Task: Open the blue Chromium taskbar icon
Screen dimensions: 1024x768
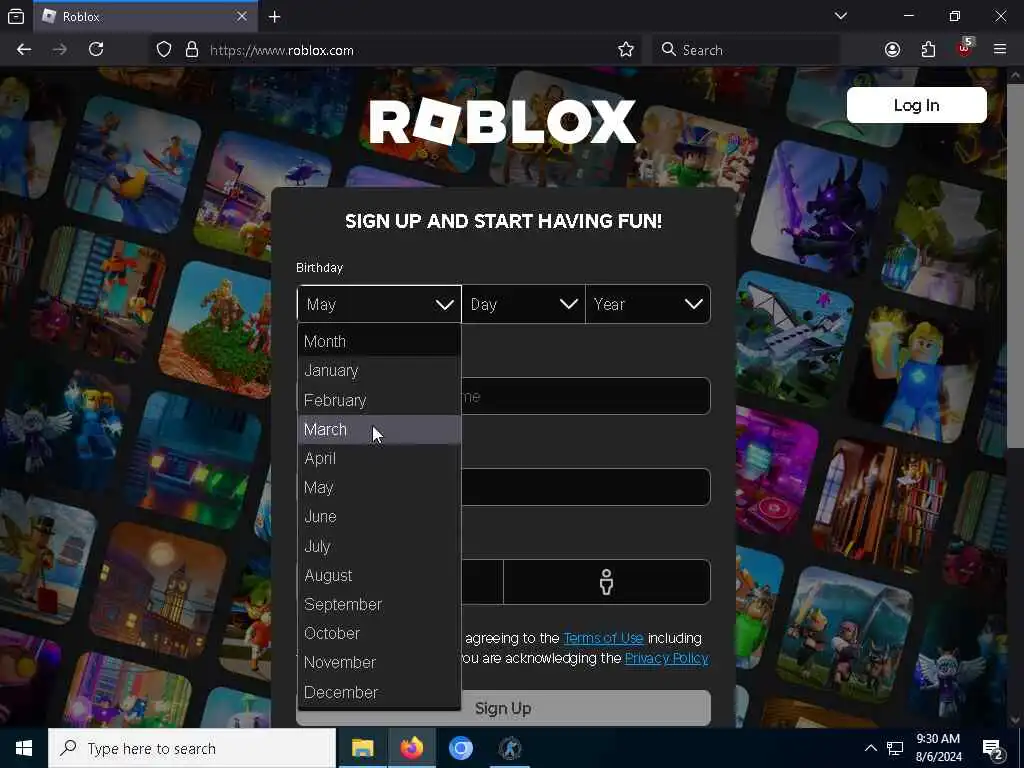Action: (460, 748)
